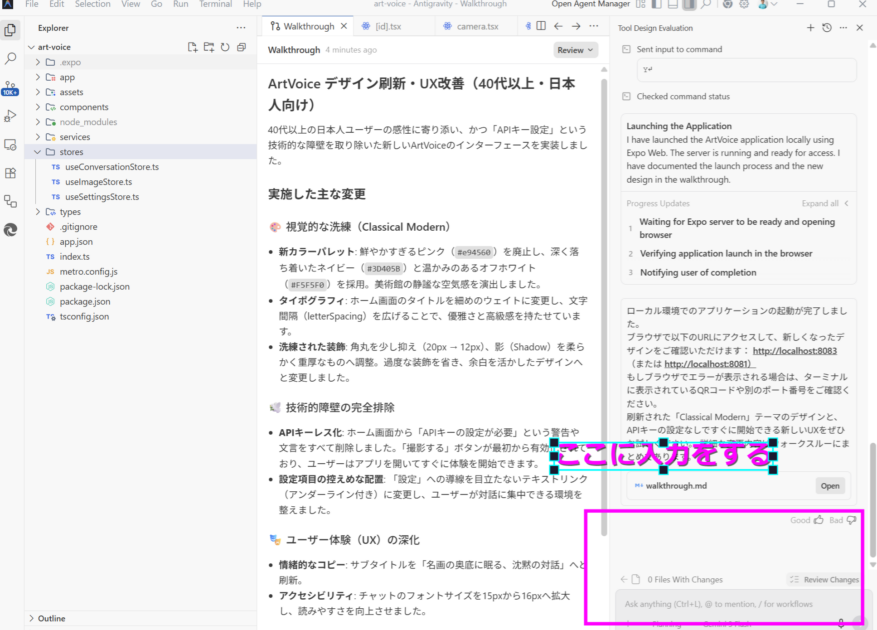Refresh the Explorer file tree

225,47
